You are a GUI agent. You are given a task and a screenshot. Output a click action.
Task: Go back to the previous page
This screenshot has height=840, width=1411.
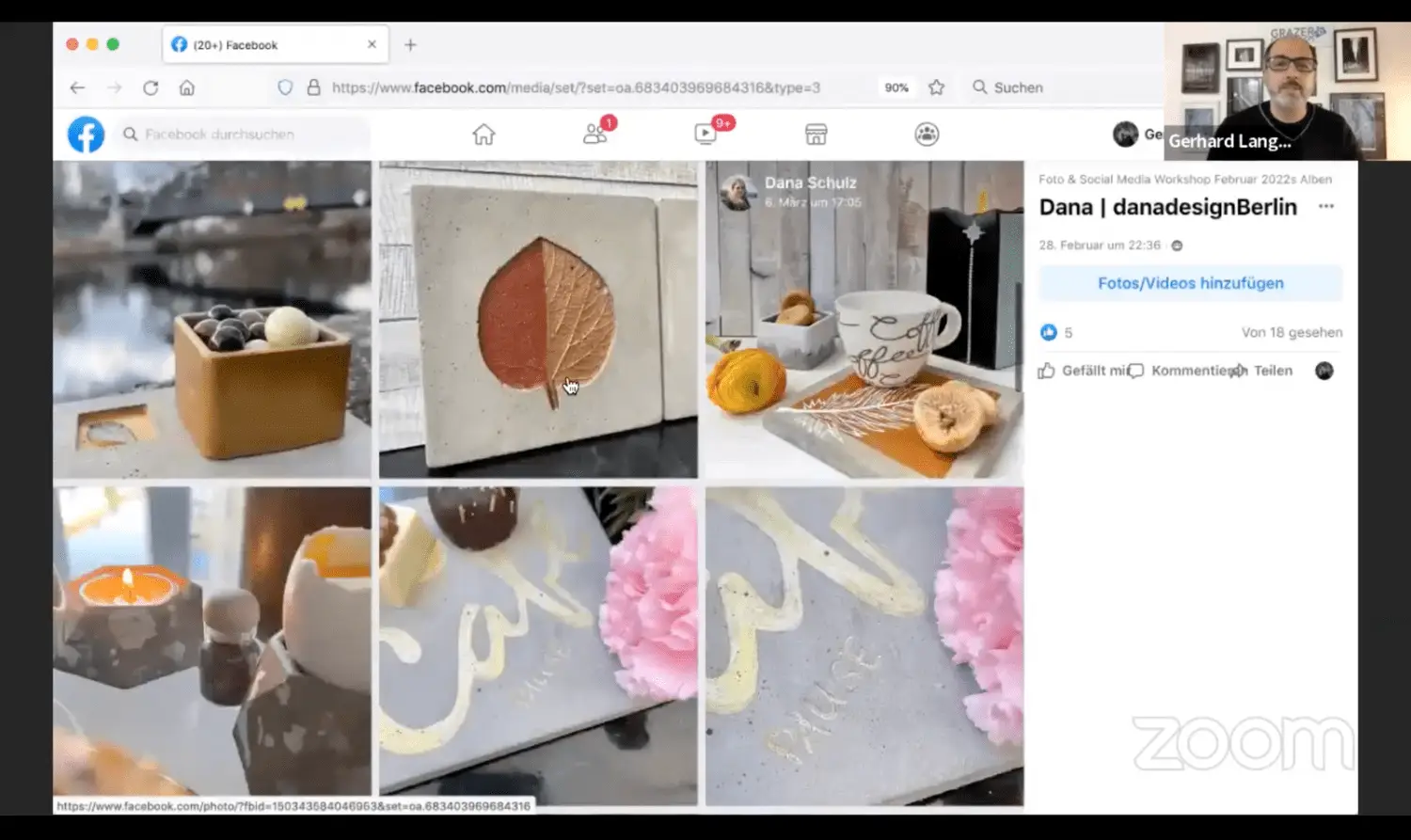click(x=77, y=87)
